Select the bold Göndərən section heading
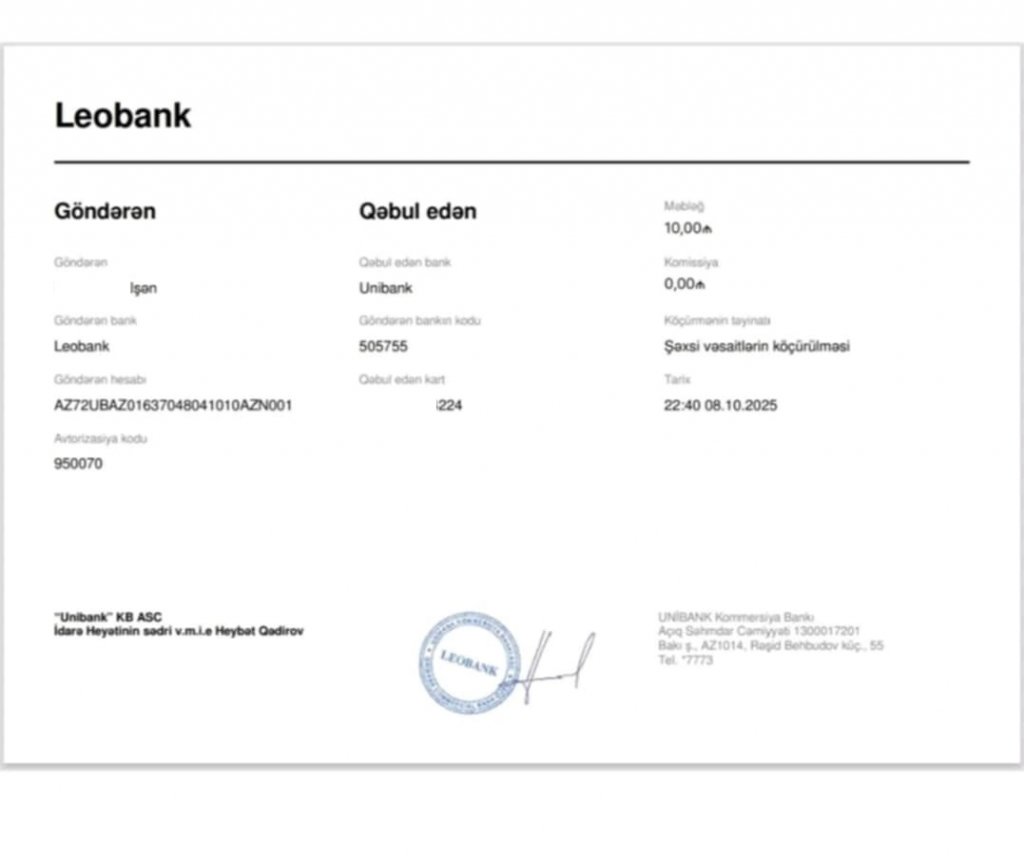The width and height of the screenshot is (1024, 860). 105,211
